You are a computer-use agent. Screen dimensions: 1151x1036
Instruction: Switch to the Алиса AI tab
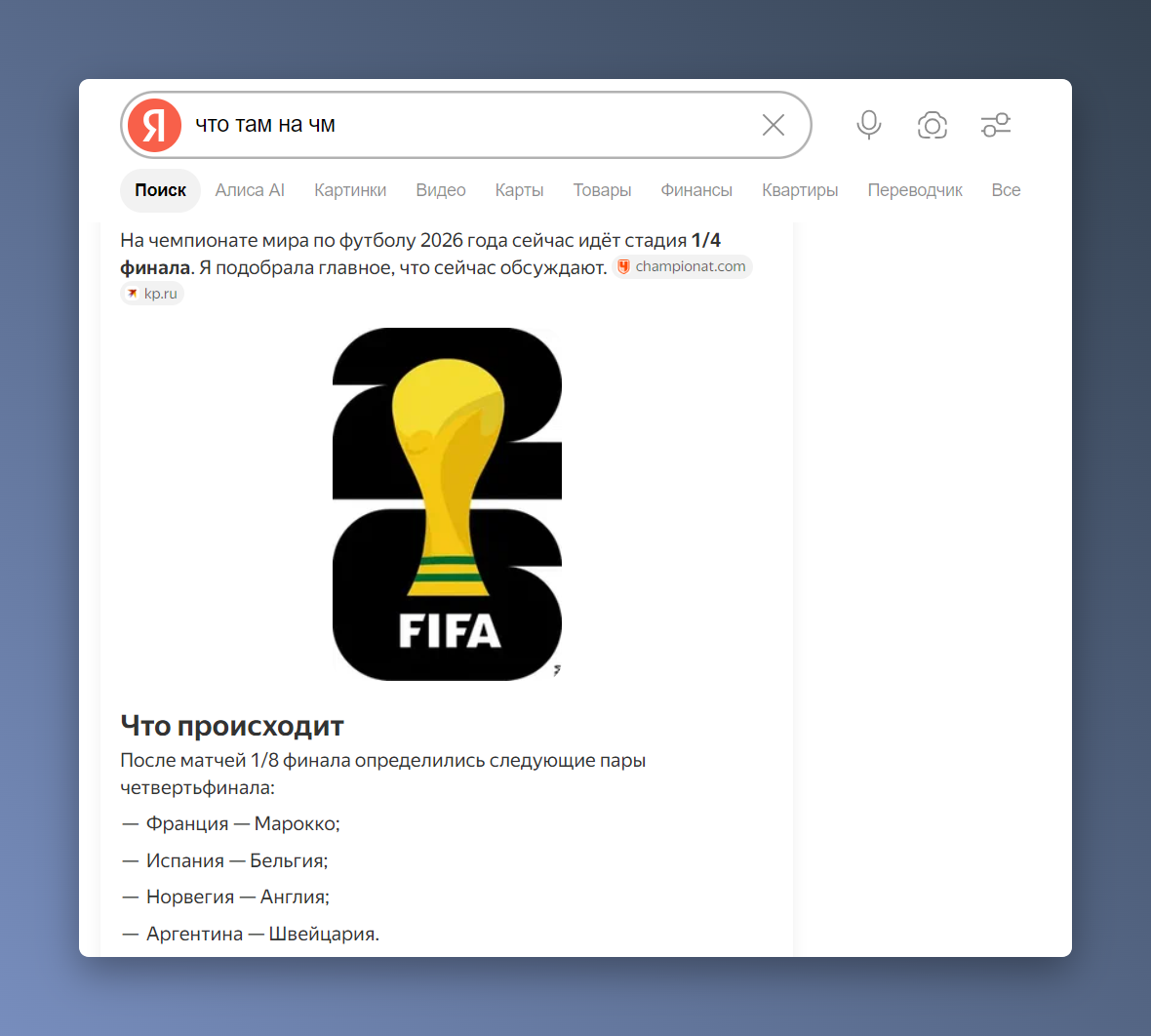click(x=250, y=190)
